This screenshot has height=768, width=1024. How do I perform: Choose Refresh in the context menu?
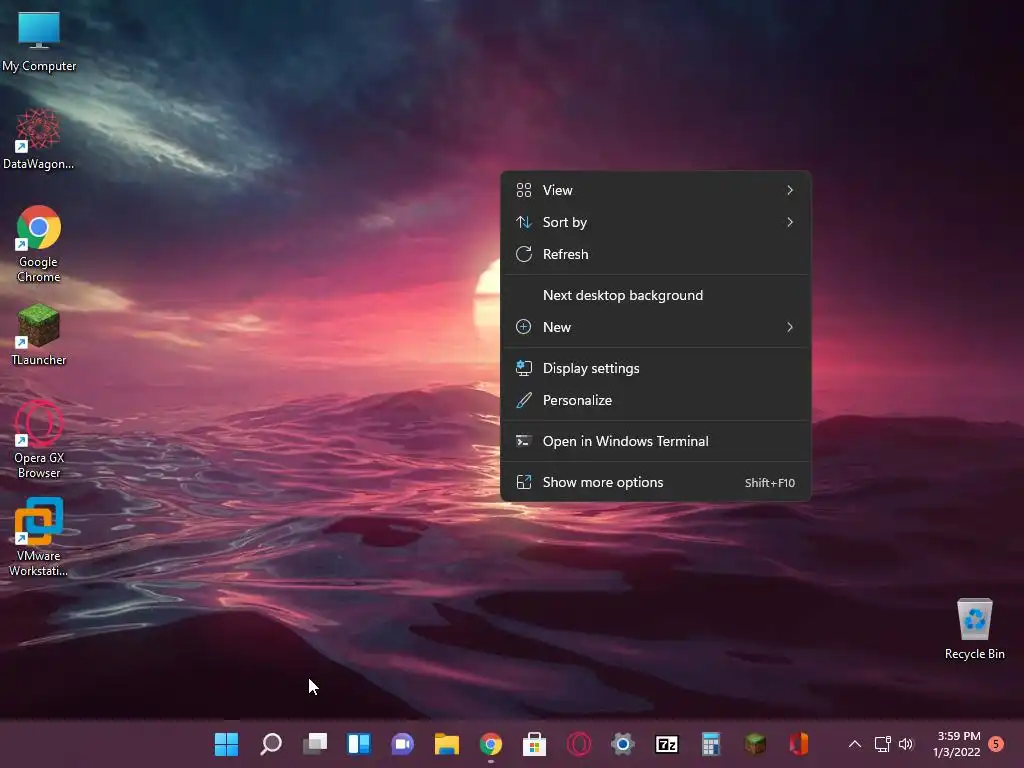tap(656, 254)
